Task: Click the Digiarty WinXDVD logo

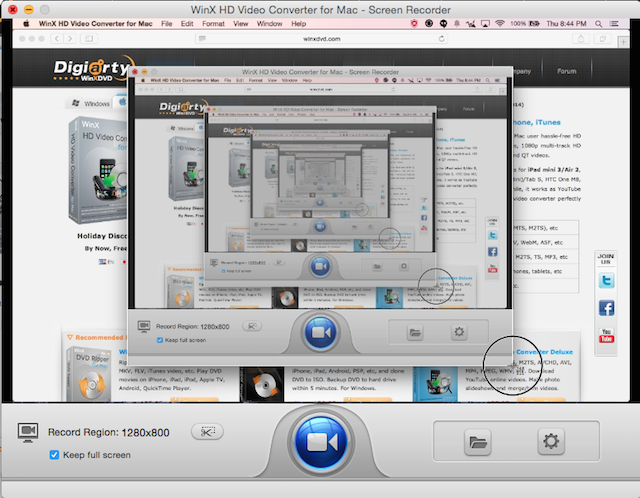Action: pos(92,71)
